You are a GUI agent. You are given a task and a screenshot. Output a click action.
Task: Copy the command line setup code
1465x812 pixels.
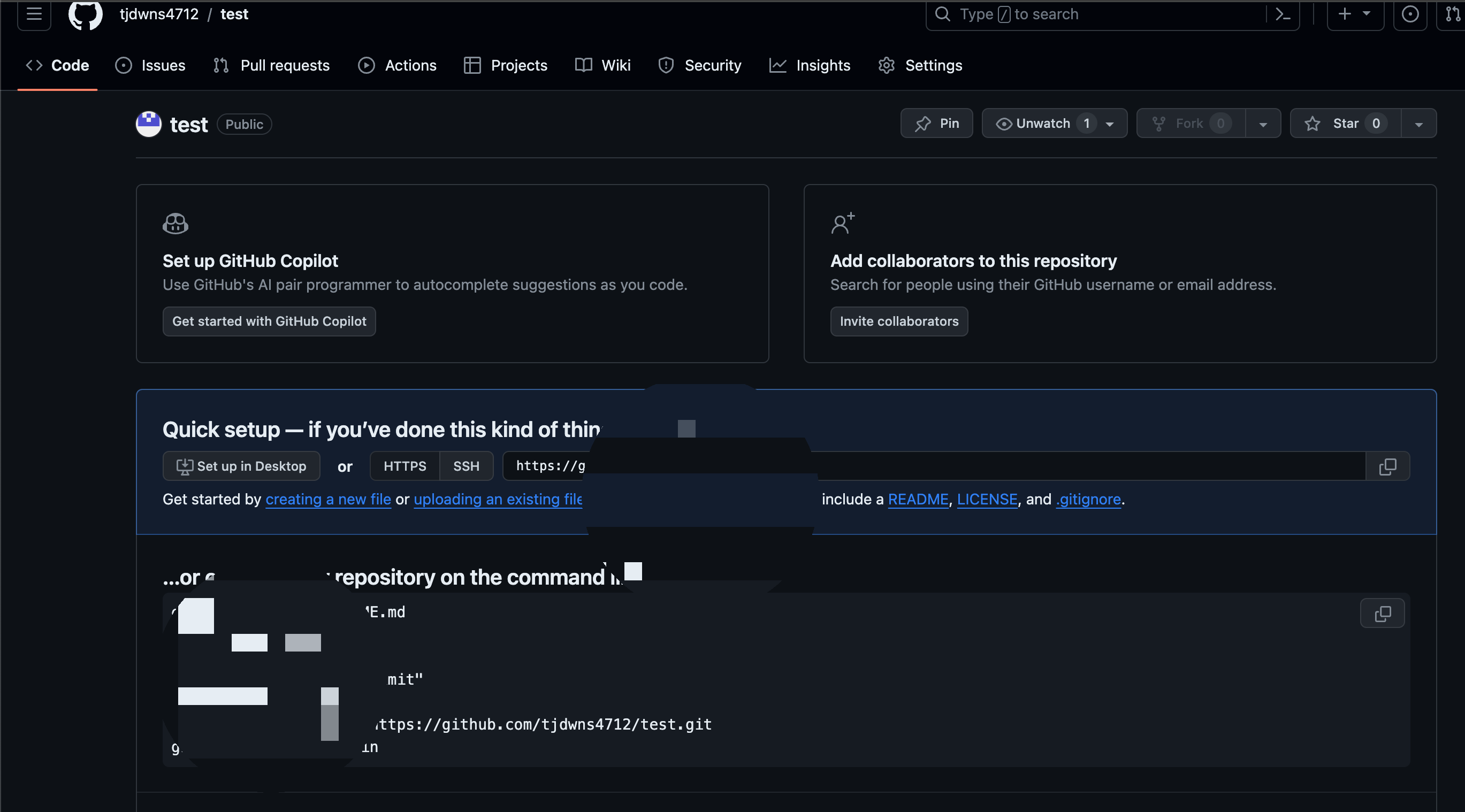(x=1382, y=613)
